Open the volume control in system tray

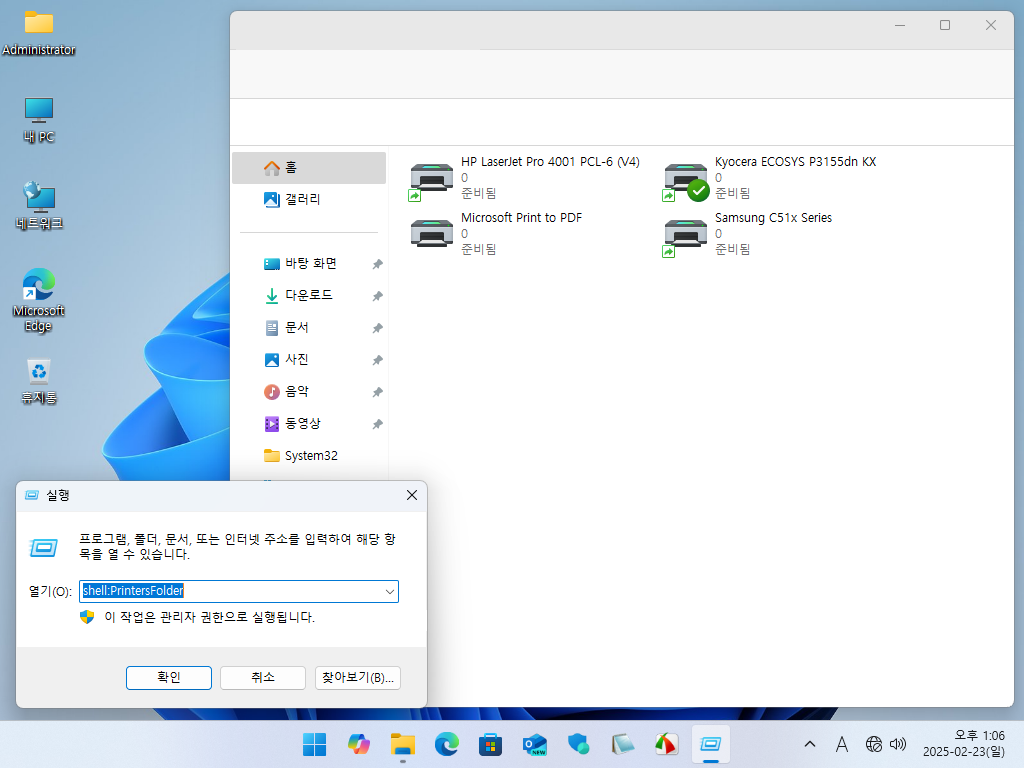click(898, 744)
